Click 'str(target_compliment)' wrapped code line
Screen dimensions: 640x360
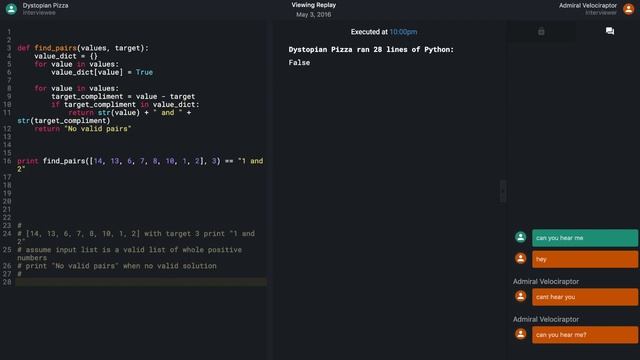[x=64, y=121]
